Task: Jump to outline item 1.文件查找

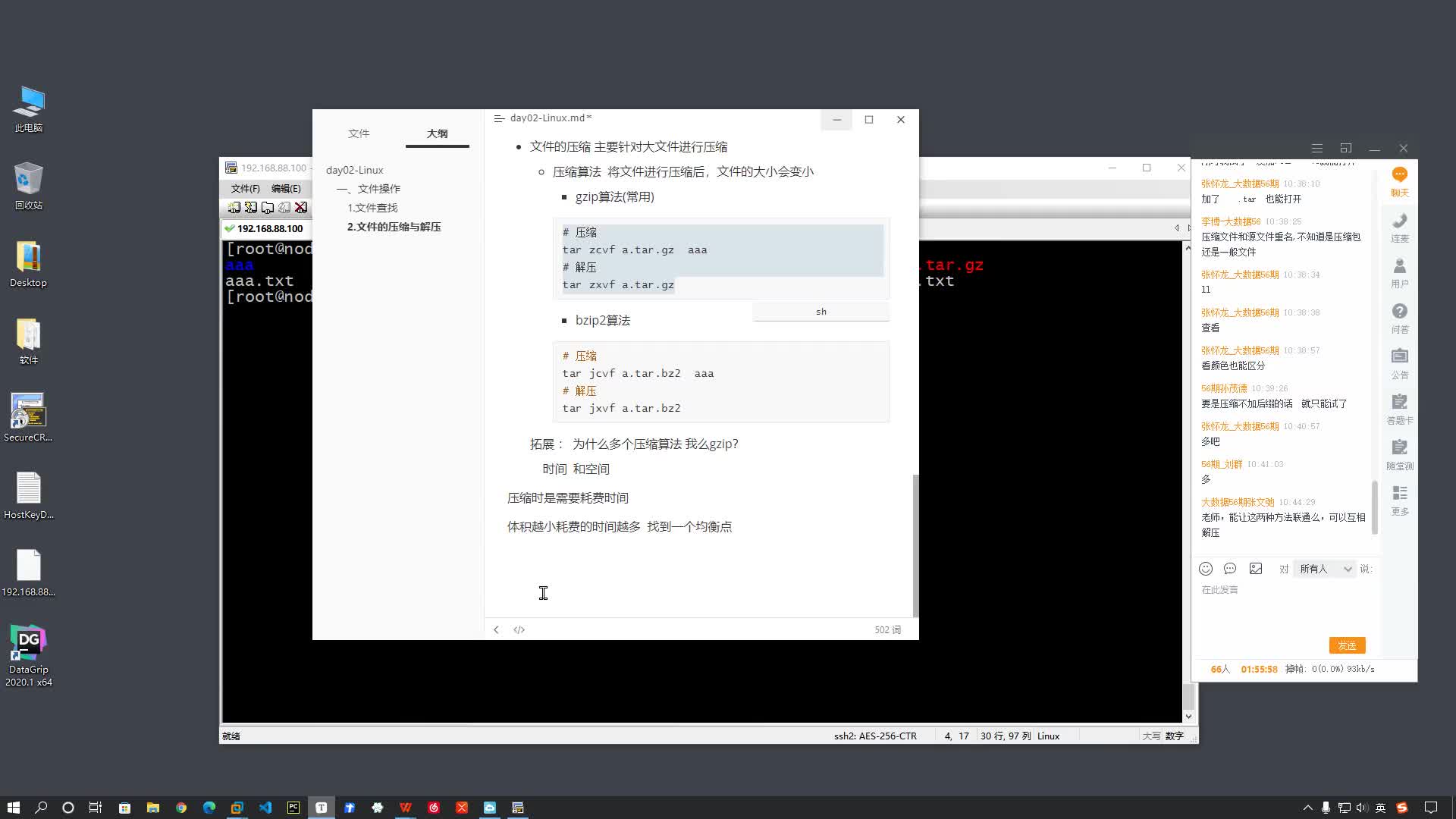Action: 372,208
